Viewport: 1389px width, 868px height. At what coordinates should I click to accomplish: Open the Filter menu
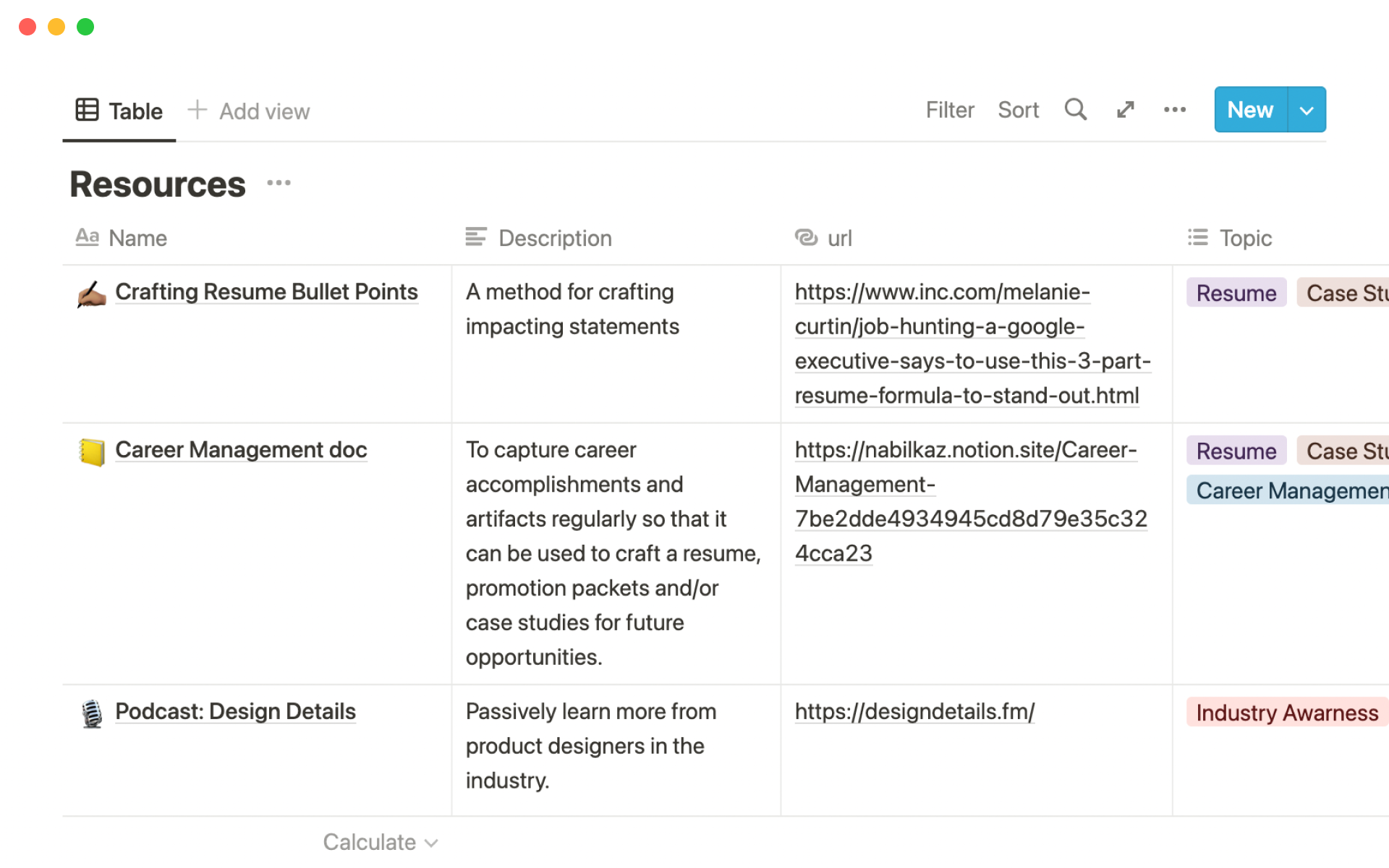(949, 110)
